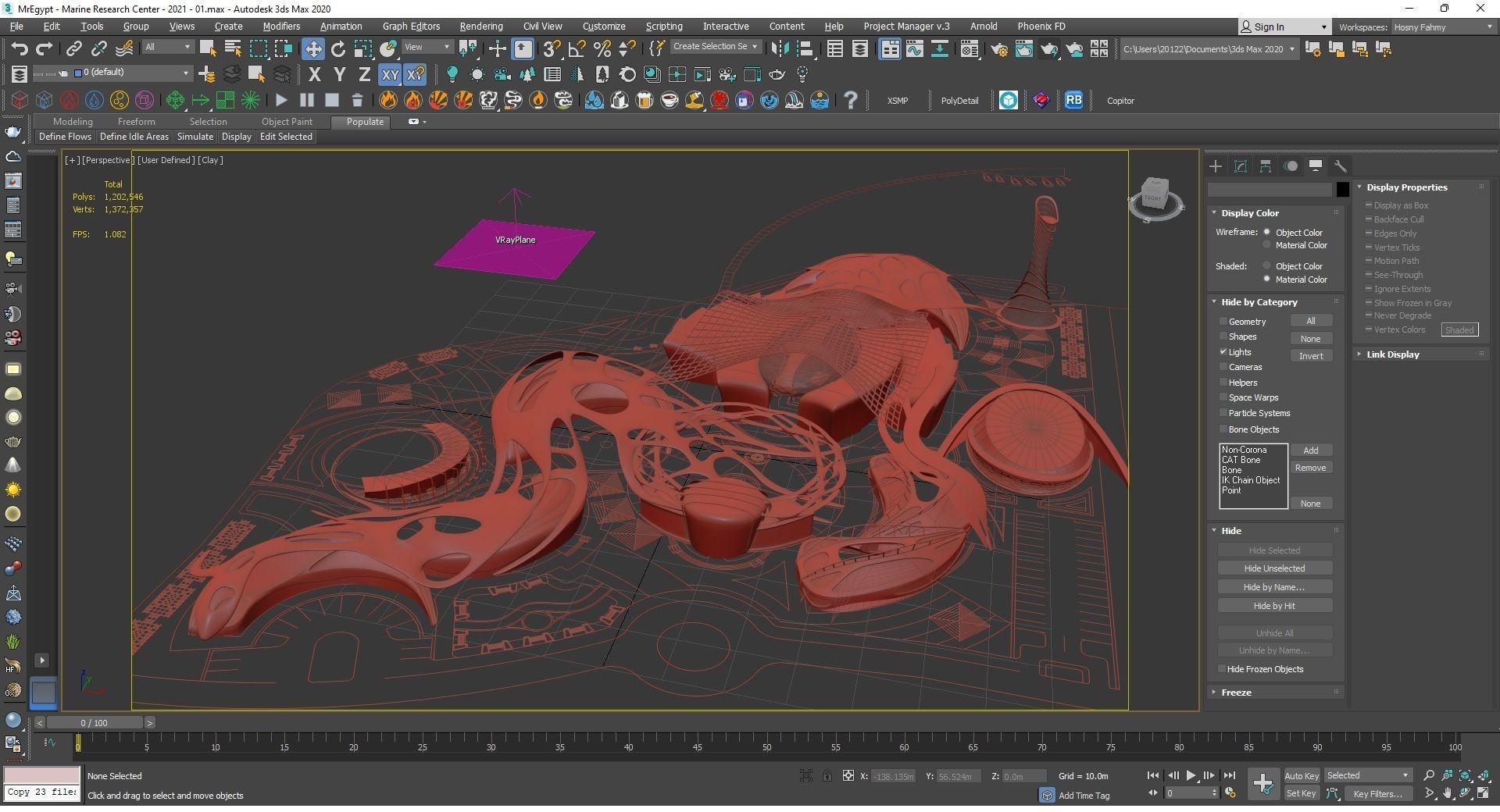Click the time slider showing 0 / 100
The image size is (1500, 812).
(94, 722)
